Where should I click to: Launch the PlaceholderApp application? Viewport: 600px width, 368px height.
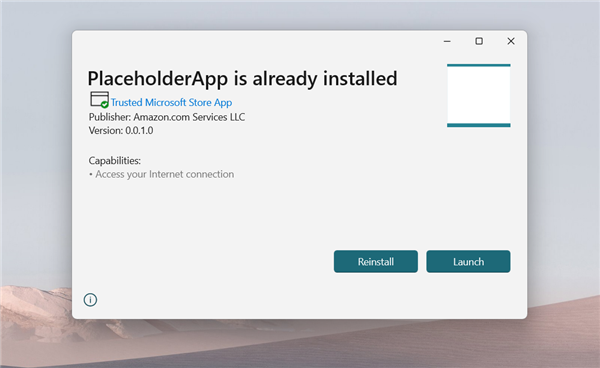468,262
